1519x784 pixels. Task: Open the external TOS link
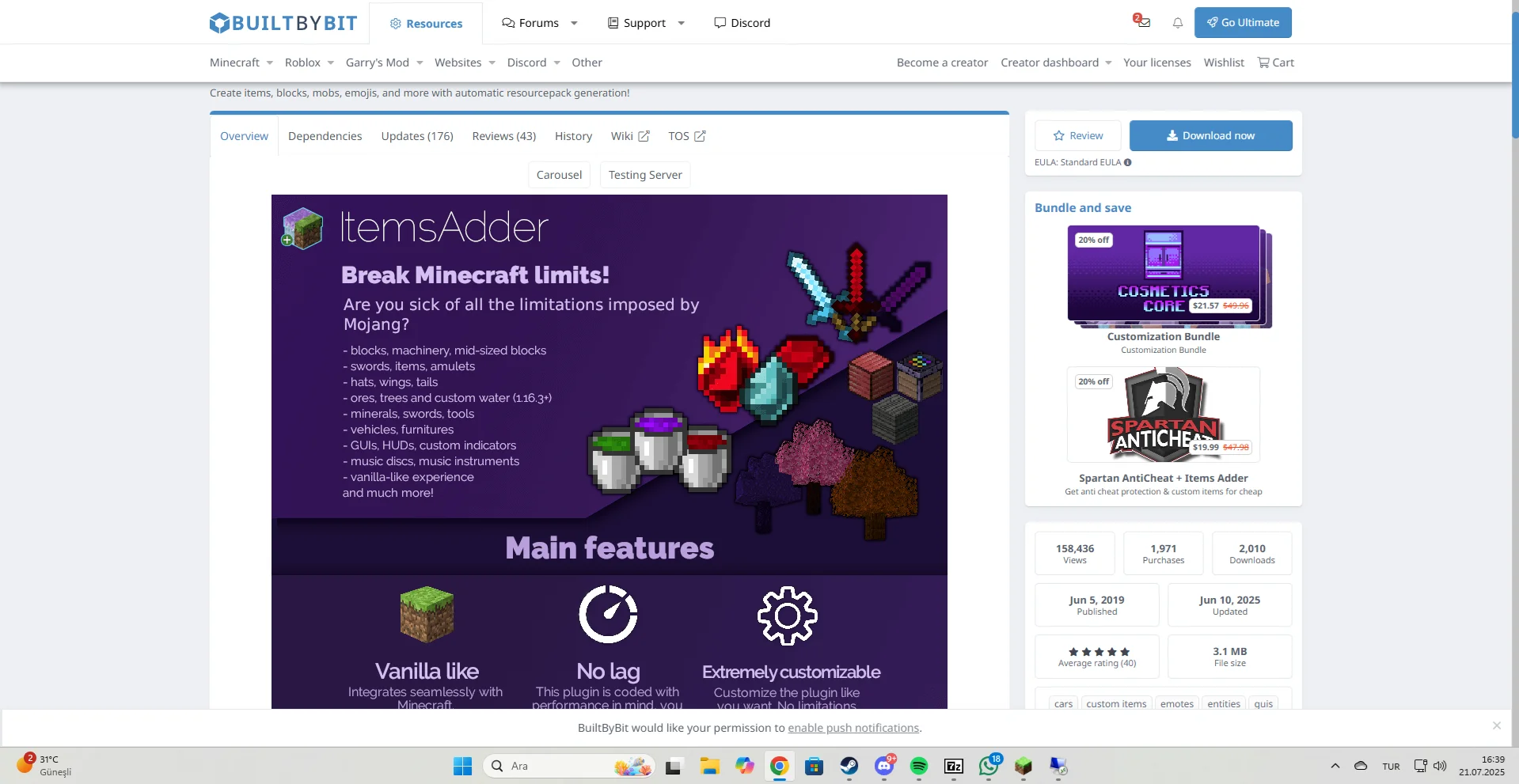(x=686, y=136)
